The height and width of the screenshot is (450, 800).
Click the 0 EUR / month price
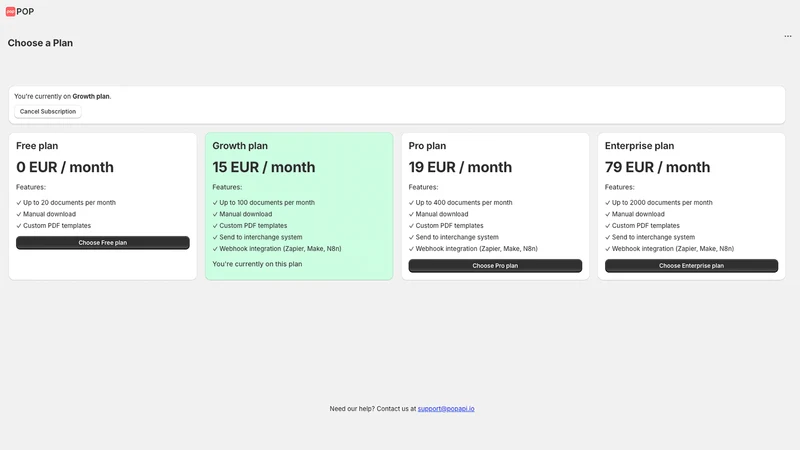tap(65, 167)
